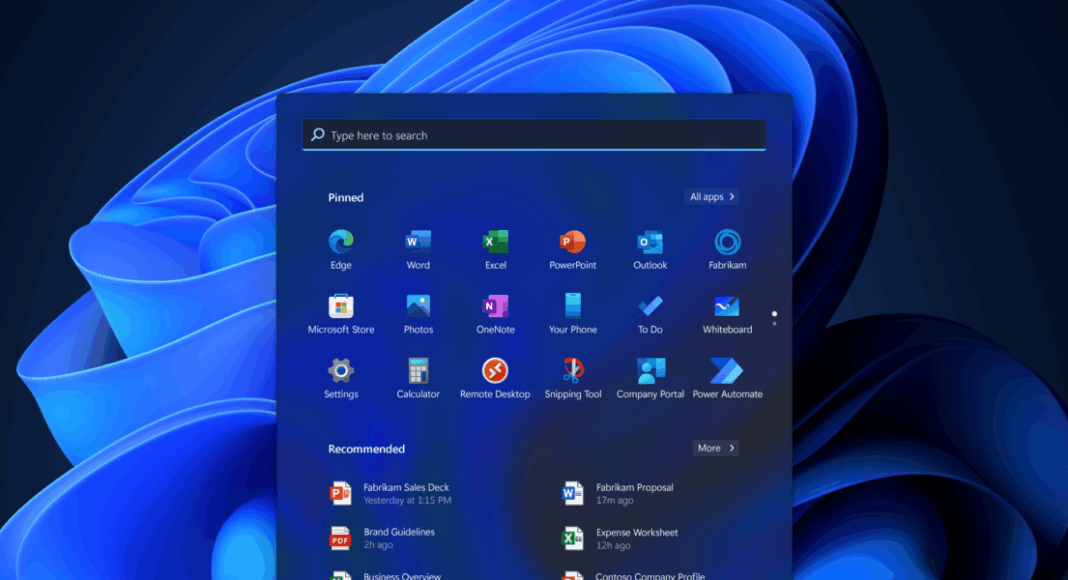The image size is (1068, 580).
Task: Click the Recommended section heading
Action: (x=366, y=449)
